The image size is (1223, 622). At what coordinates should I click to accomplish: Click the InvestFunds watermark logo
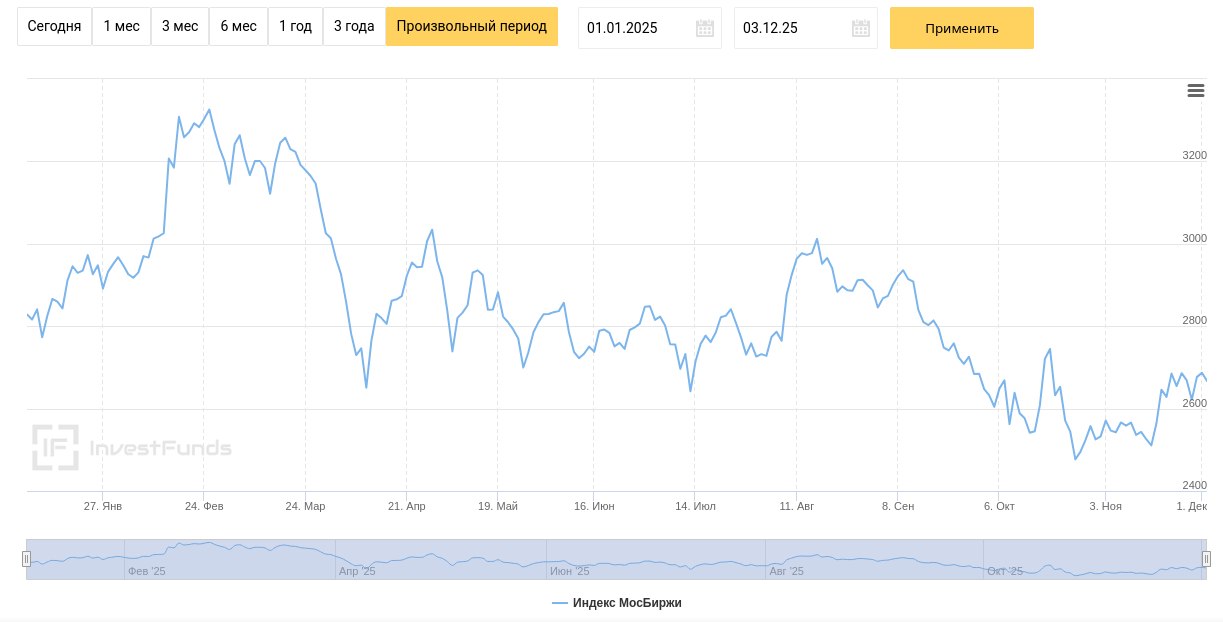[131, 447]
